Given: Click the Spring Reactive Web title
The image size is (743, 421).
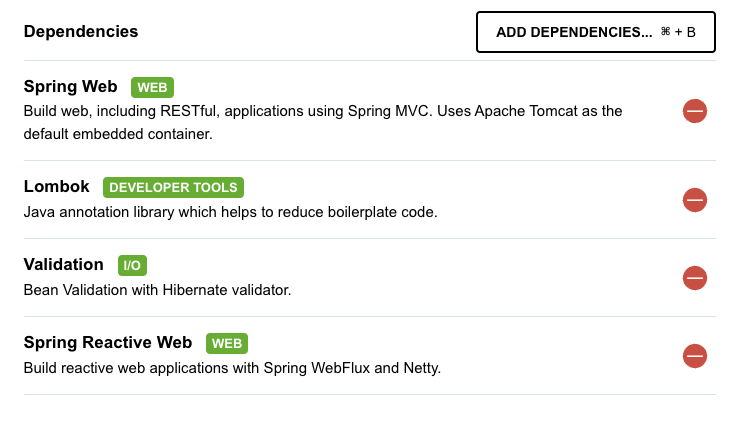Looking at the screenshot, I should tap(107, 342).
